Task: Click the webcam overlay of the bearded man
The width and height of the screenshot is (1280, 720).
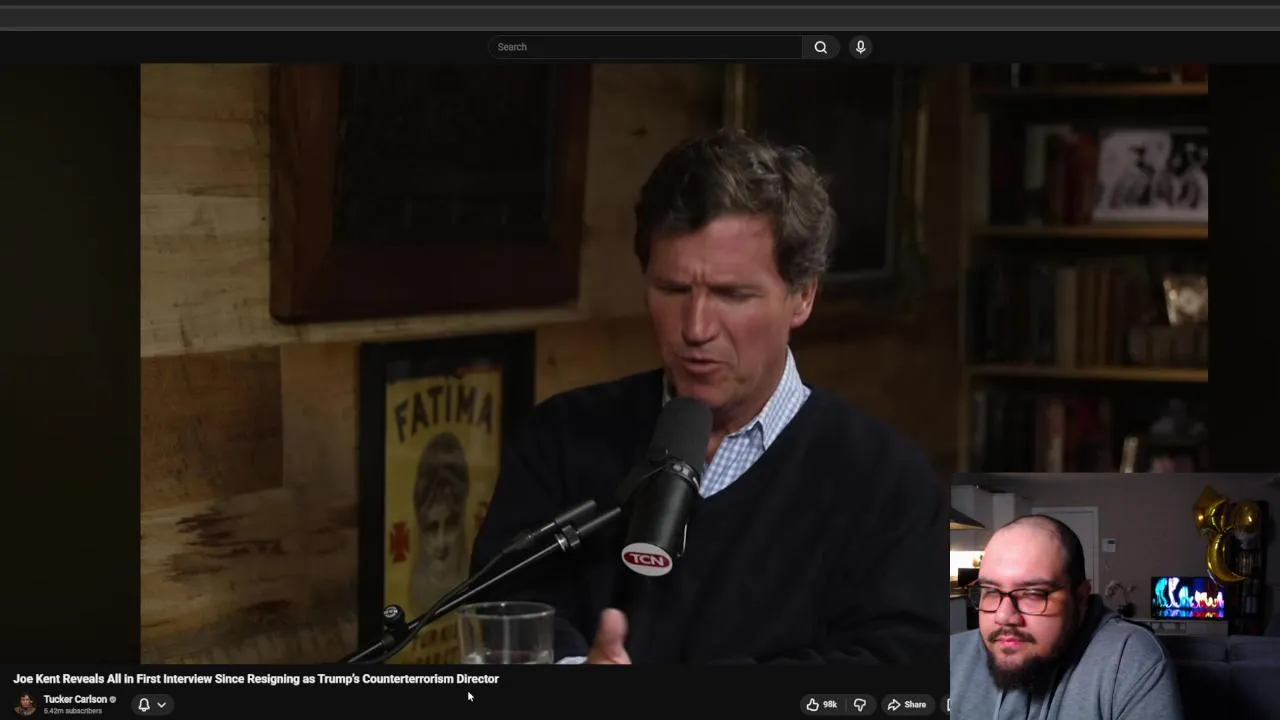Action: tap(1115, 597)
